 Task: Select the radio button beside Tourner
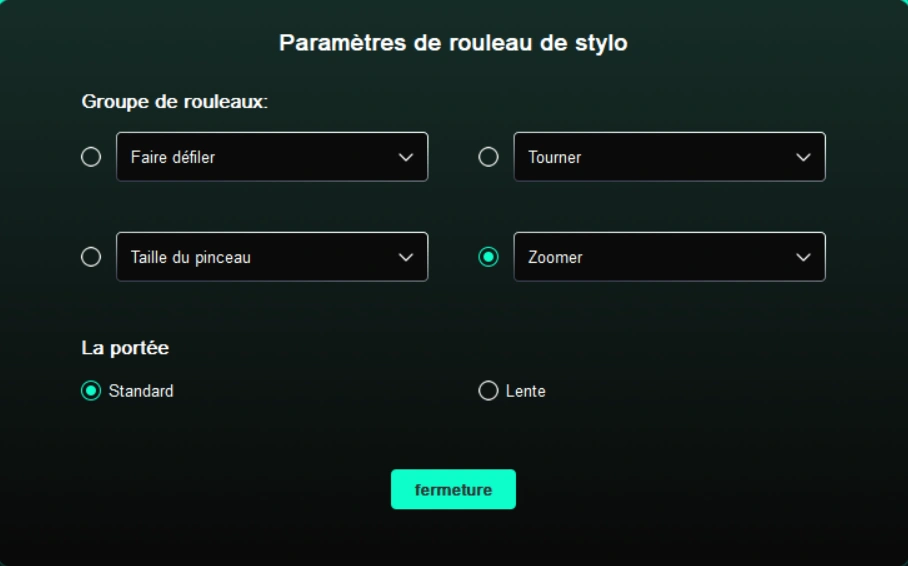[x=489, y=157]
